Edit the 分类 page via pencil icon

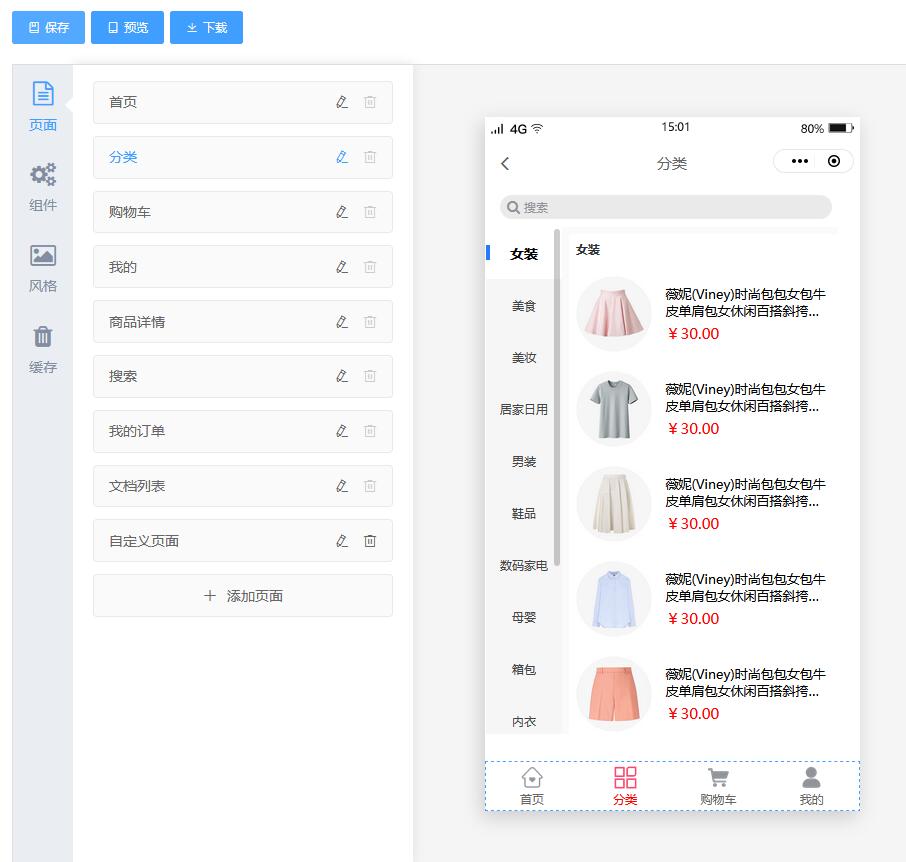[x=342, y=157]
